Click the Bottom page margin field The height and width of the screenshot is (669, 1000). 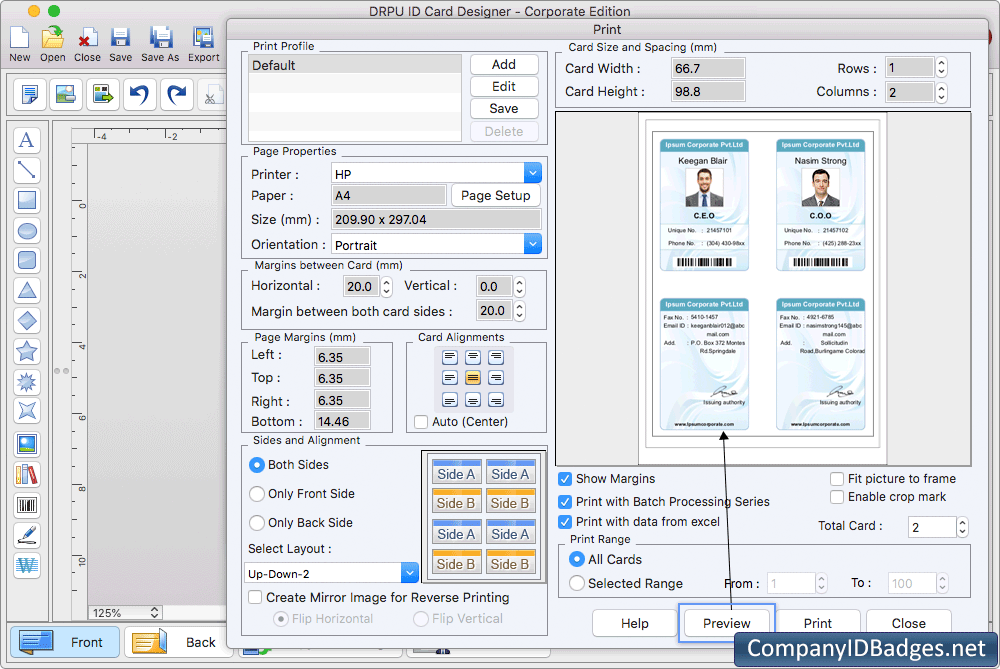342,422
